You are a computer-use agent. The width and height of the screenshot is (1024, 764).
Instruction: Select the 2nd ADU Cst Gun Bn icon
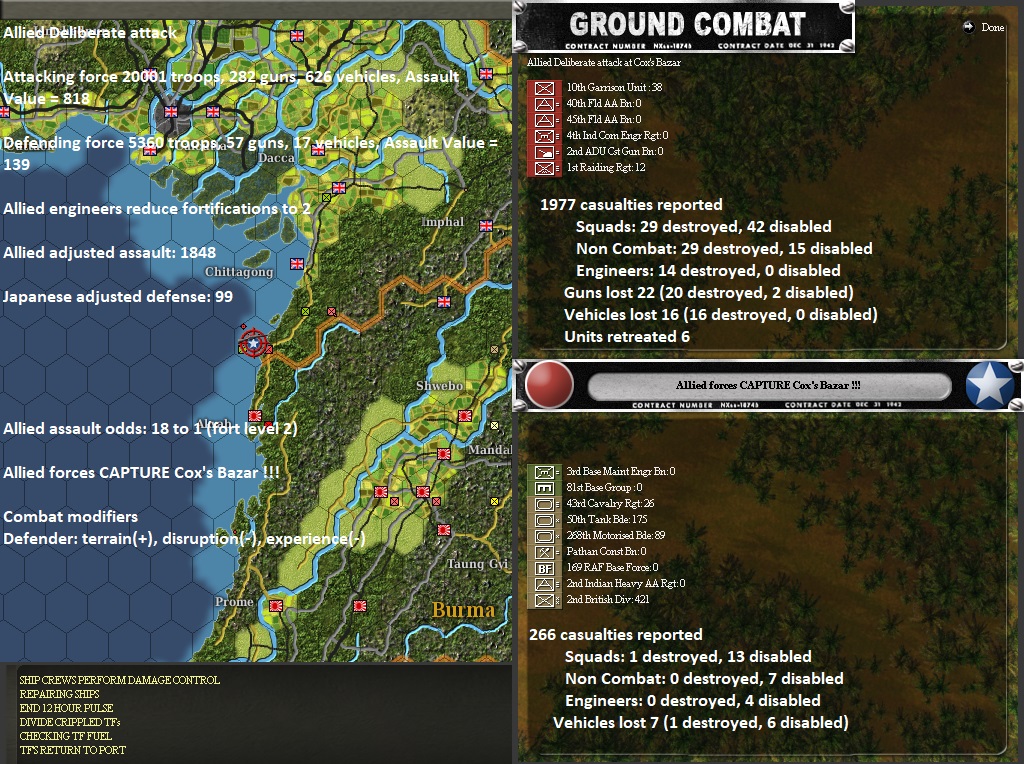(x=545, y=152)
